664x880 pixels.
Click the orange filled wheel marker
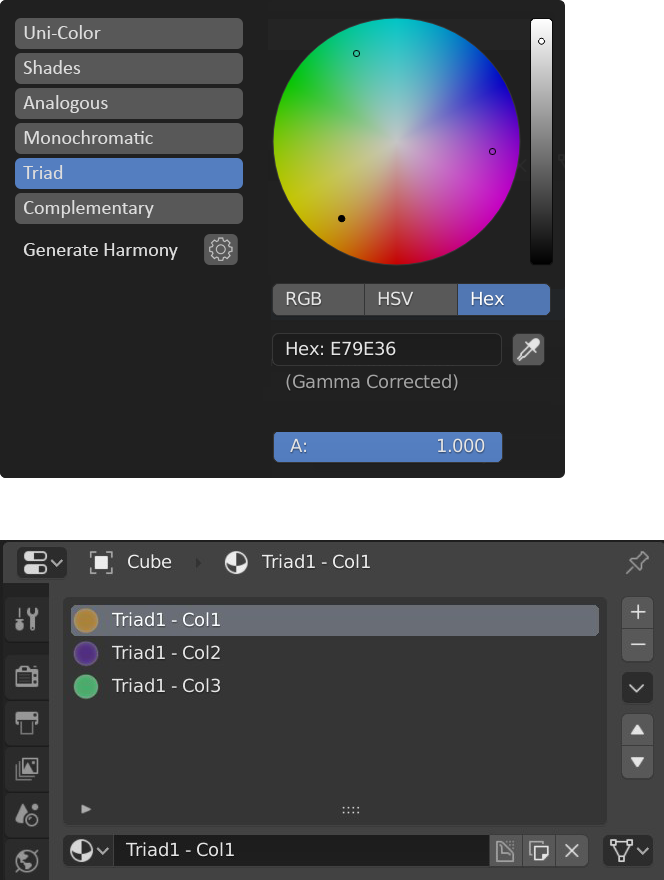point(341,218)
